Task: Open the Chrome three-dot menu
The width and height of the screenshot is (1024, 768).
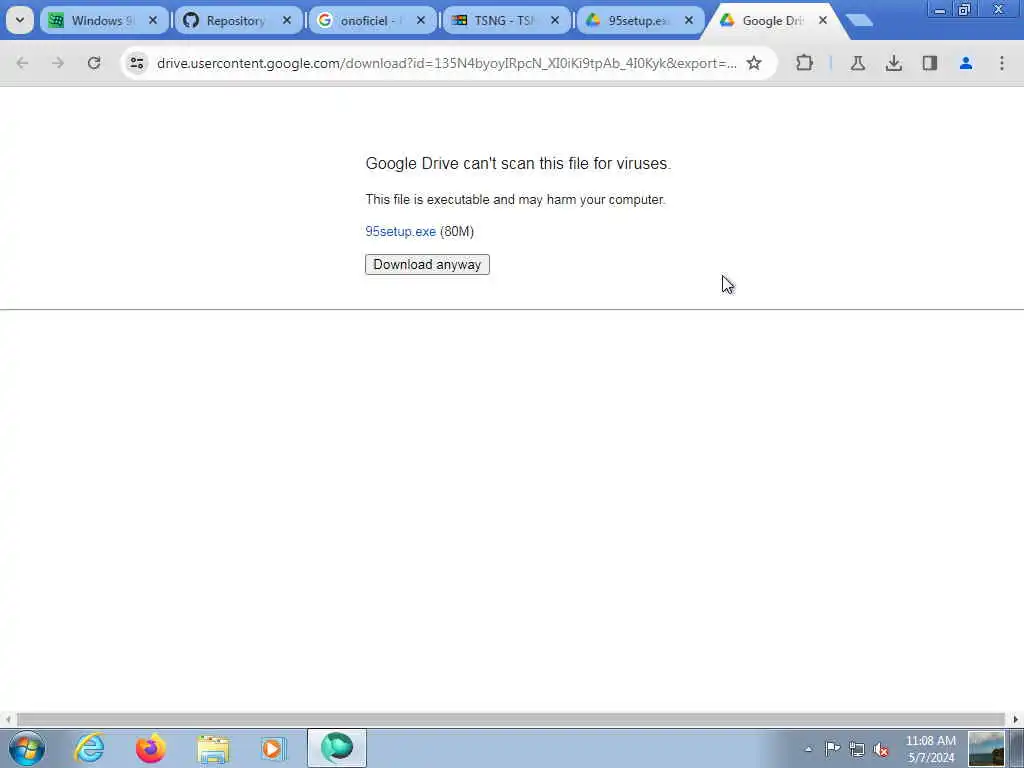Action: tap(1001, 63)
